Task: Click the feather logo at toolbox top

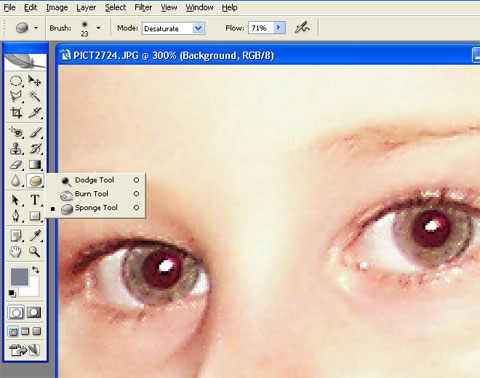Action: click(x=25, y=62)
